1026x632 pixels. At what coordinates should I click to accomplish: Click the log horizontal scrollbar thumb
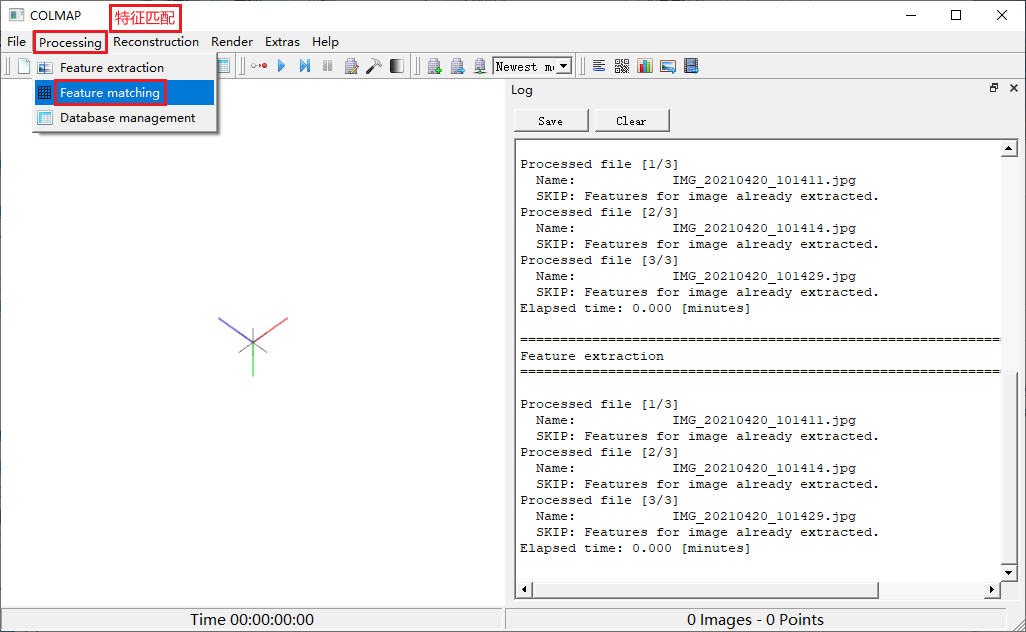[705, 589]
